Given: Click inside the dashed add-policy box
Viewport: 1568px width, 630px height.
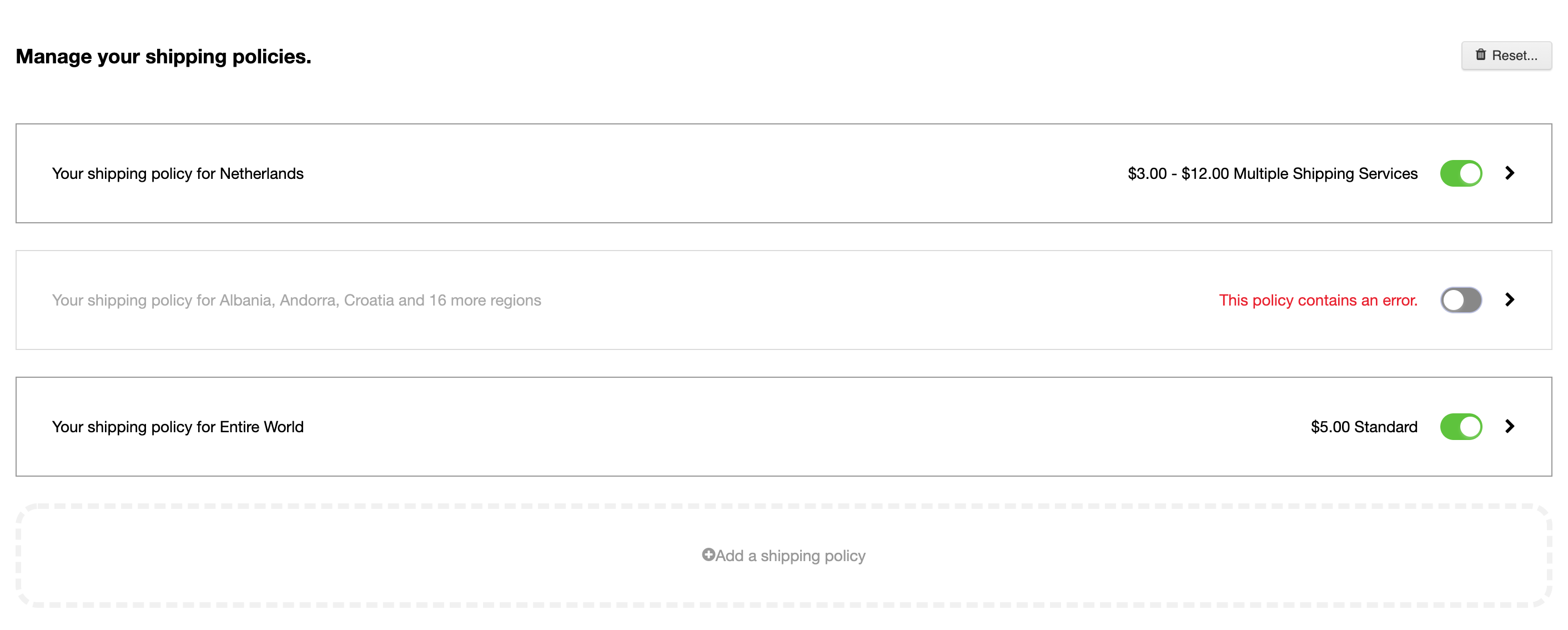Looking at the screenshot, I should pyautogui.click(x=784, y=556).
